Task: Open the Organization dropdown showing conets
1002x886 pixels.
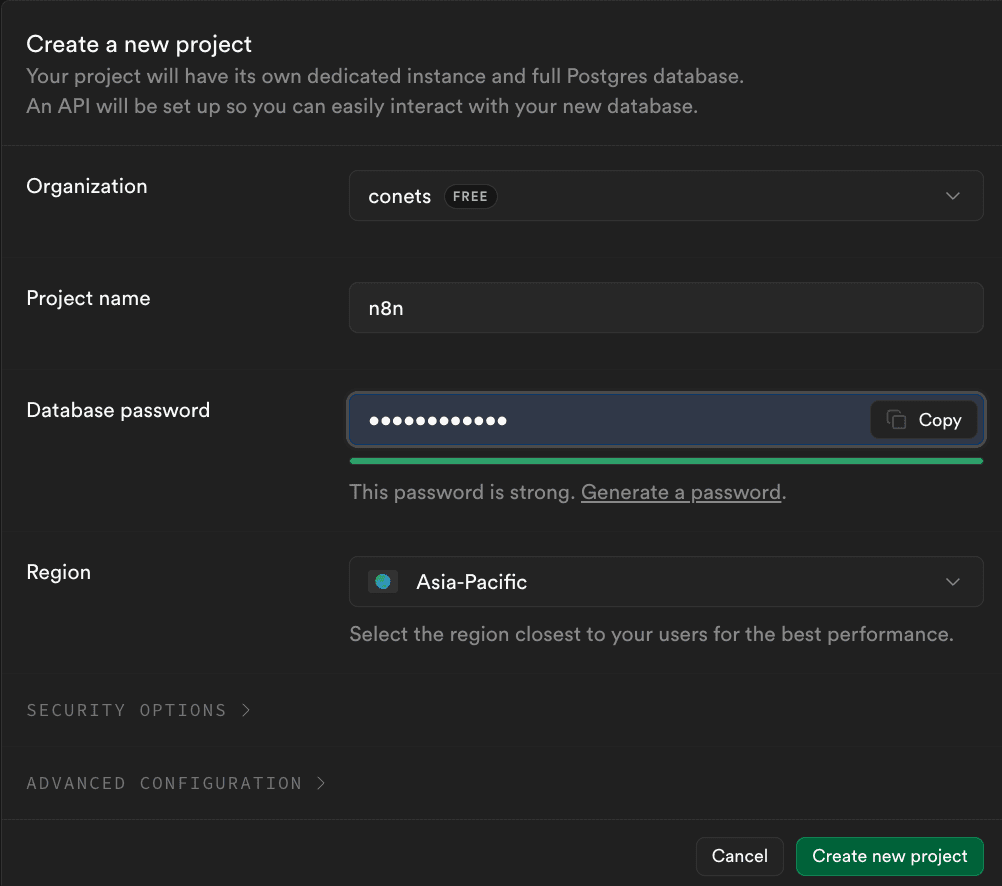Action: click(666, 196)
